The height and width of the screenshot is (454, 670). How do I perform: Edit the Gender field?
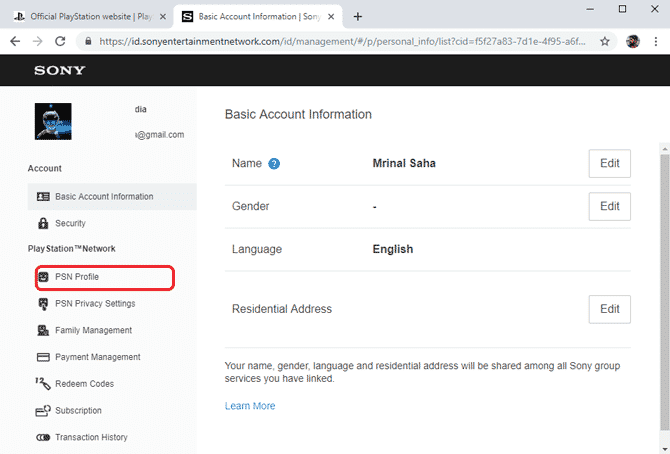point(609,206)
